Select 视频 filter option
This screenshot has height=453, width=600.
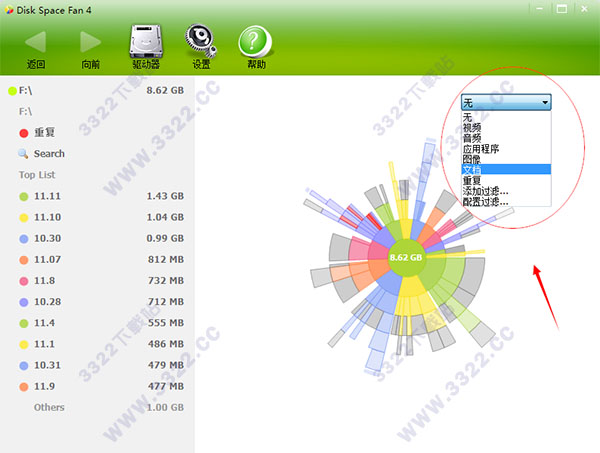(x=506, y=127)
